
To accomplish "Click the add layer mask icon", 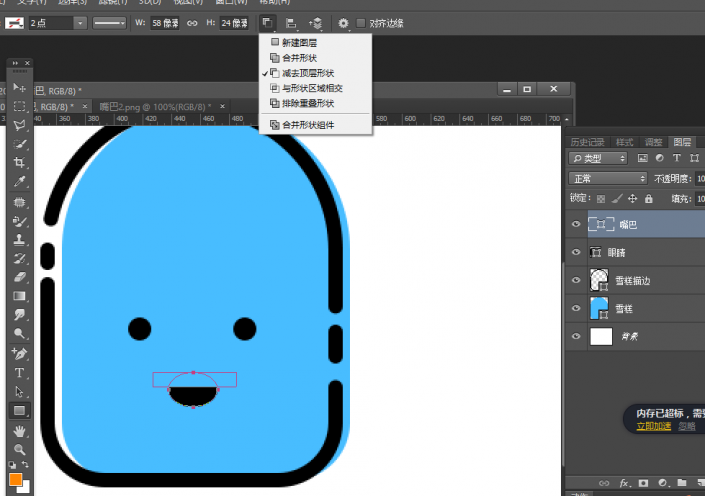I will click(x=643, y=483).
